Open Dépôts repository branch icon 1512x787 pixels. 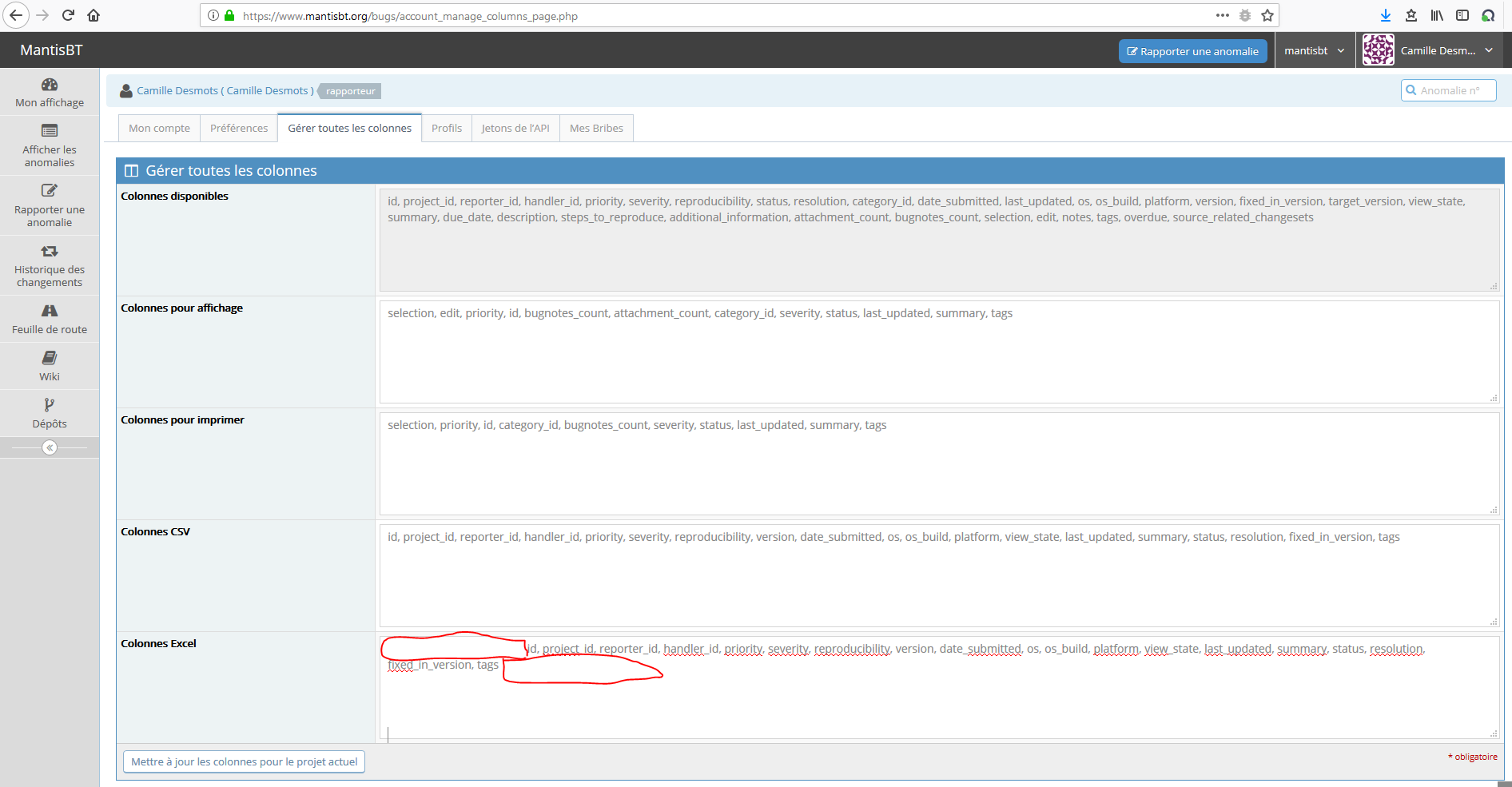tap(50, 405)
